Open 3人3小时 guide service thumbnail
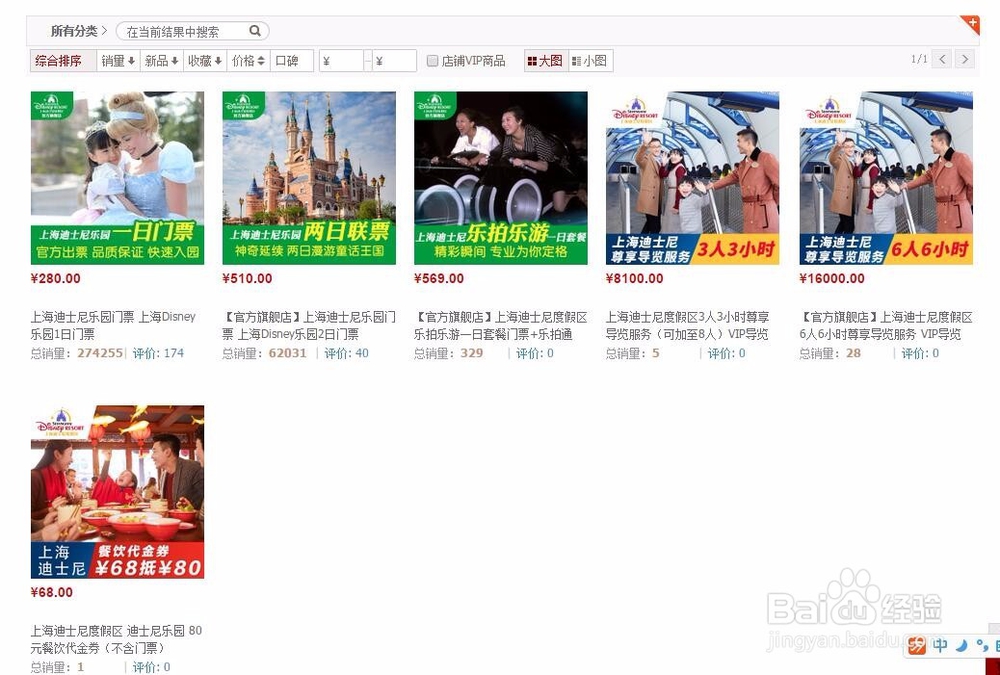Image resolution: width=1000 pixels, height=675 pixels. (x=693, y=178)
